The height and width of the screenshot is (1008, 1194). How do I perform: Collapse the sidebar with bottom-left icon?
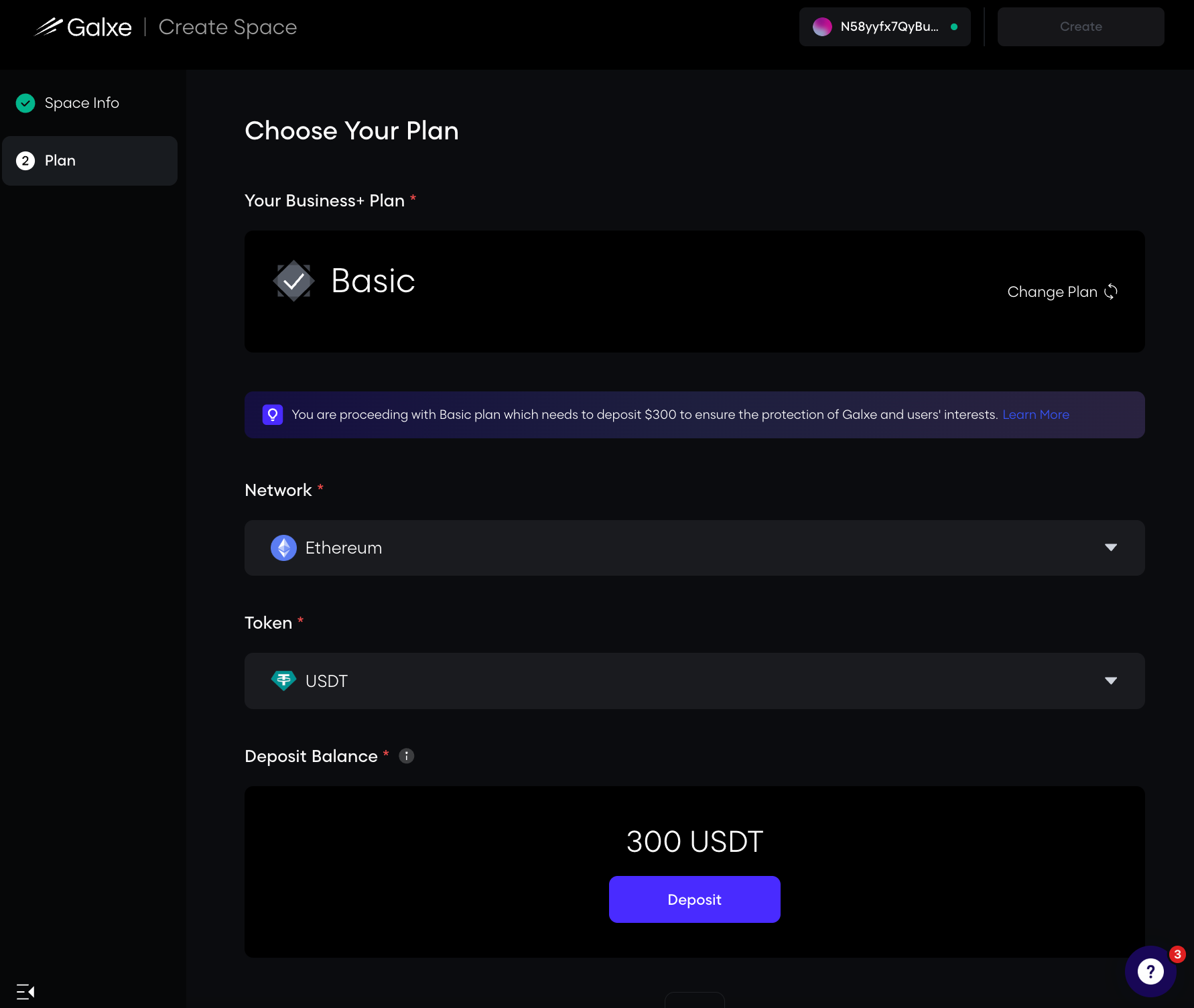tap(25, 991)
